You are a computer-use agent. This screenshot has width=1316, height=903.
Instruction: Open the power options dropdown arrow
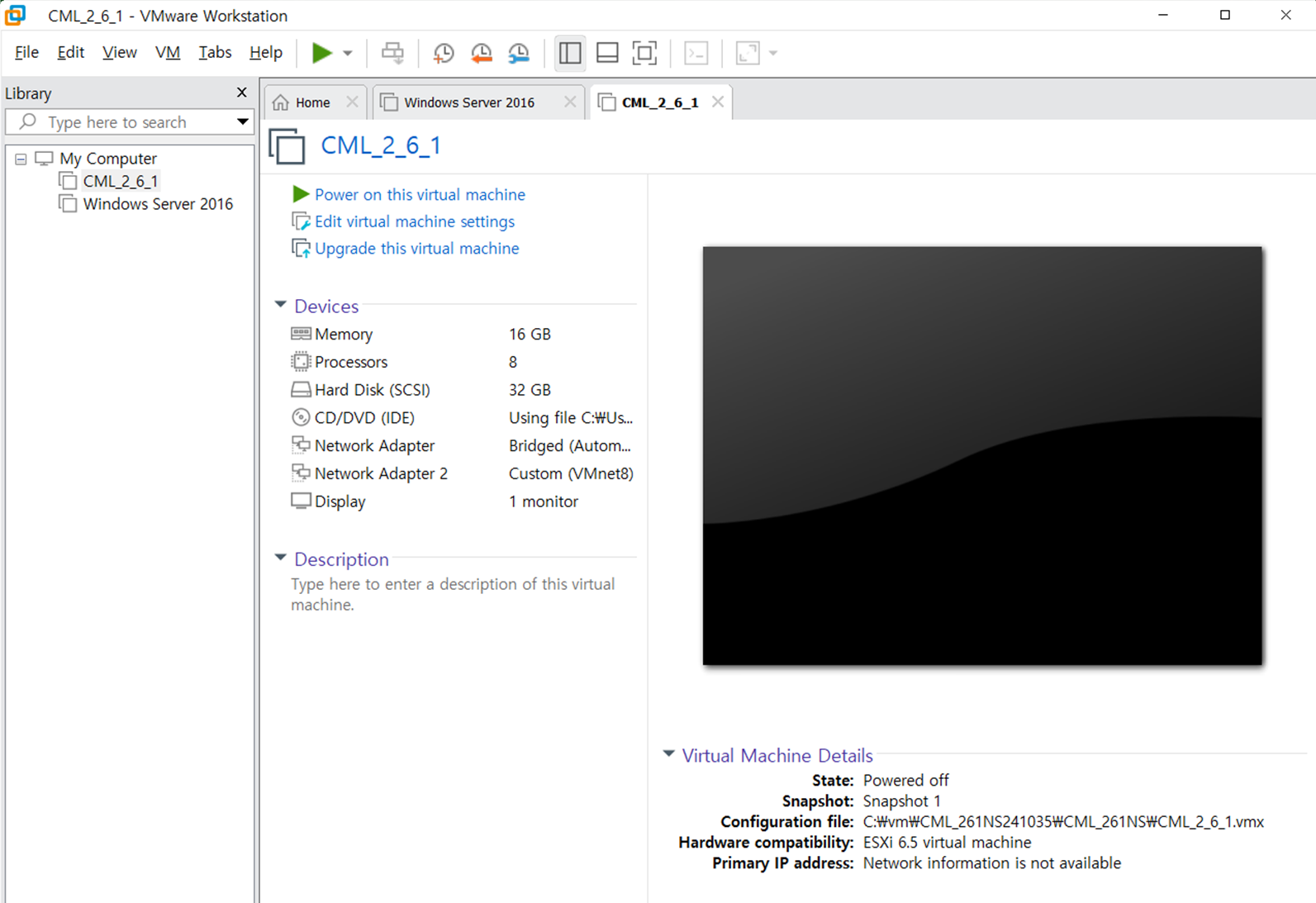coord(348,54)
